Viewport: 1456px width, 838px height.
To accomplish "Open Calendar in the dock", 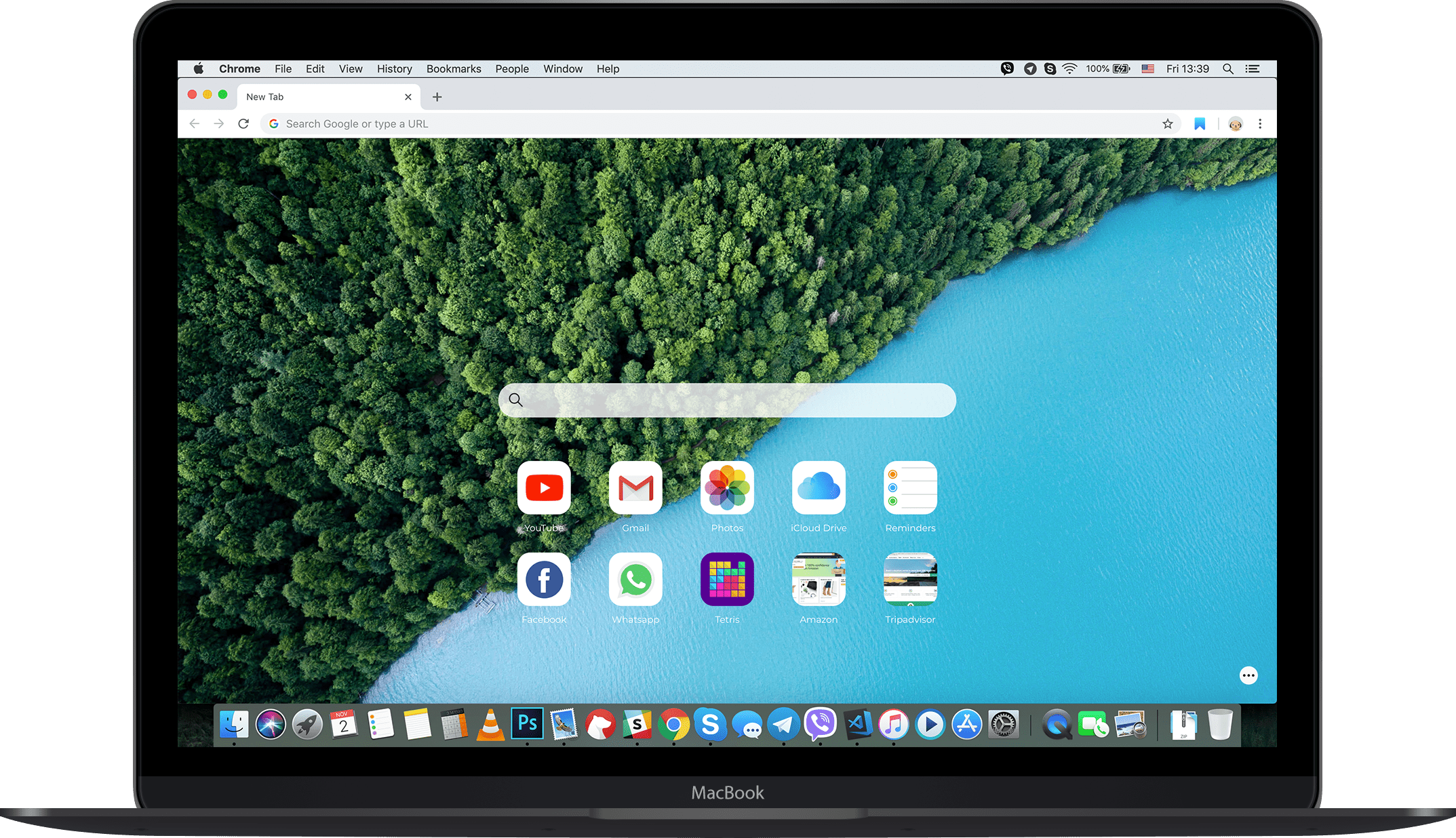I will pos(344,725).
